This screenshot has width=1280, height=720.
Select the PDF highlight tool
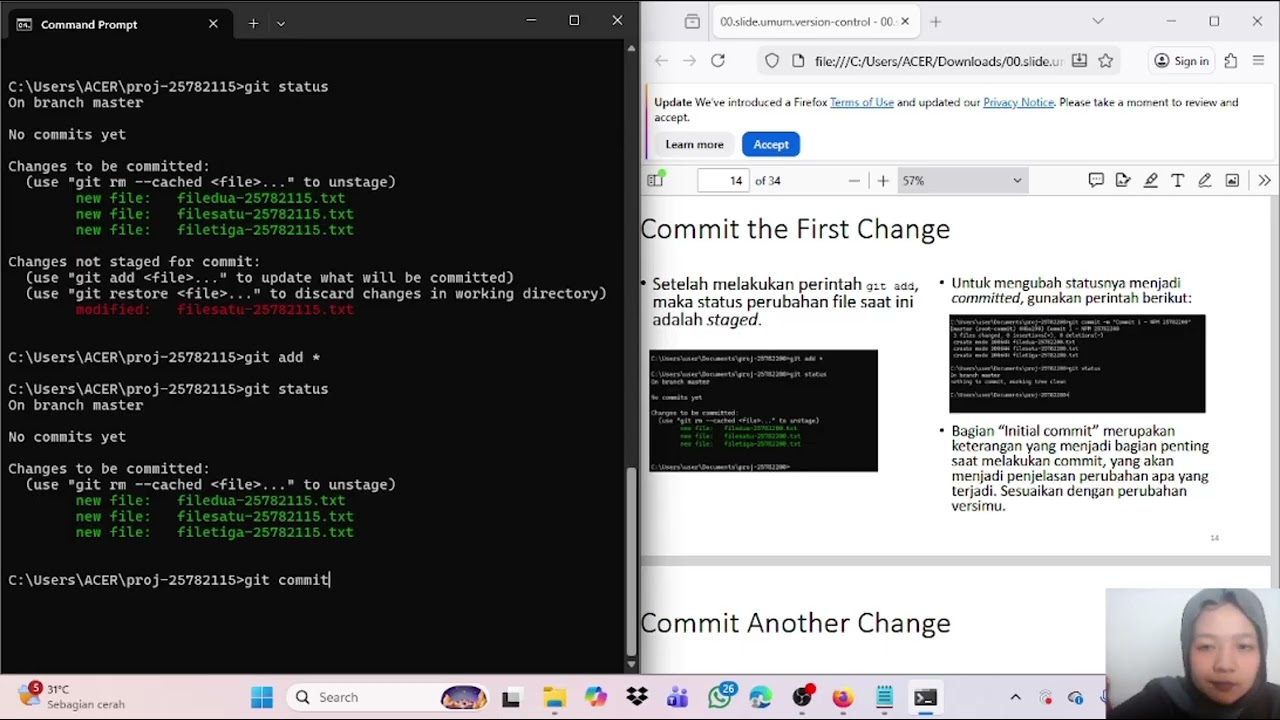pyautogui.click(x=1151, y=180)
